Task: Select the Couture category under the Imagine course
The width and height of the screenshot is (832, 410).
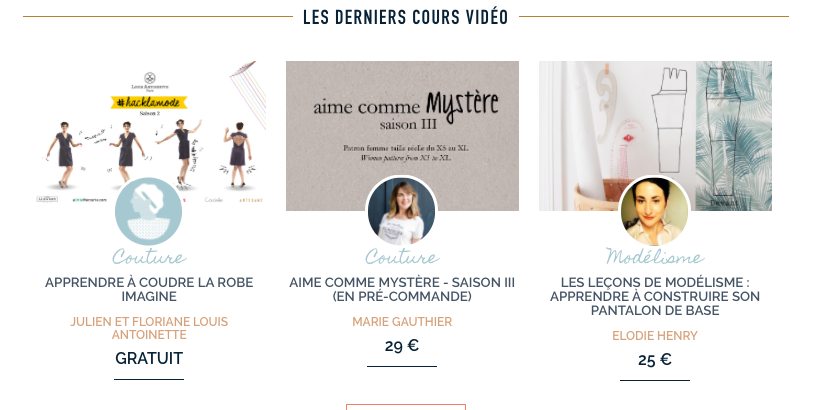Action: (149, 257)
